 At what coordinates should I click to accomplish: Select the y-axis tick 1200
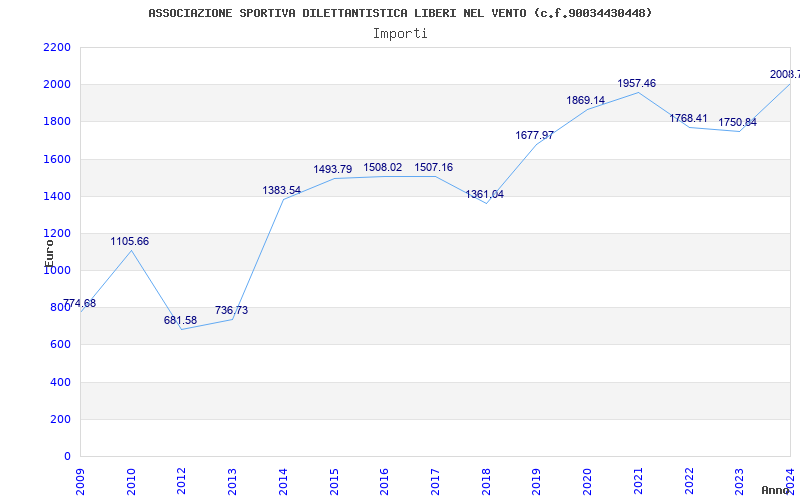[x=57, y=234]
